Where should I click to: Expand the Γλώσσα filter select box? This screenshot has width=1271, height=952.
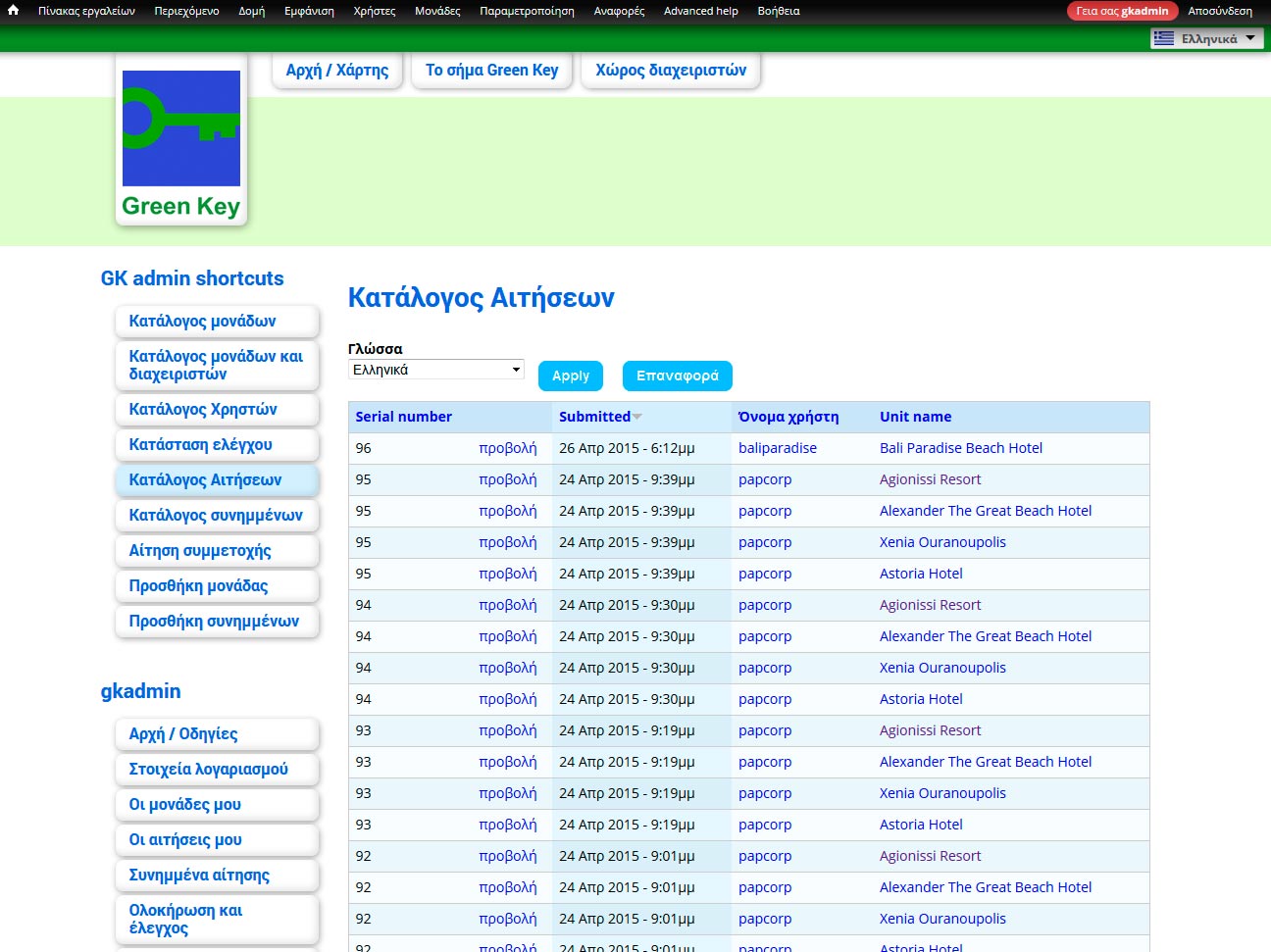pyautogui.click(x=435, y=370)
